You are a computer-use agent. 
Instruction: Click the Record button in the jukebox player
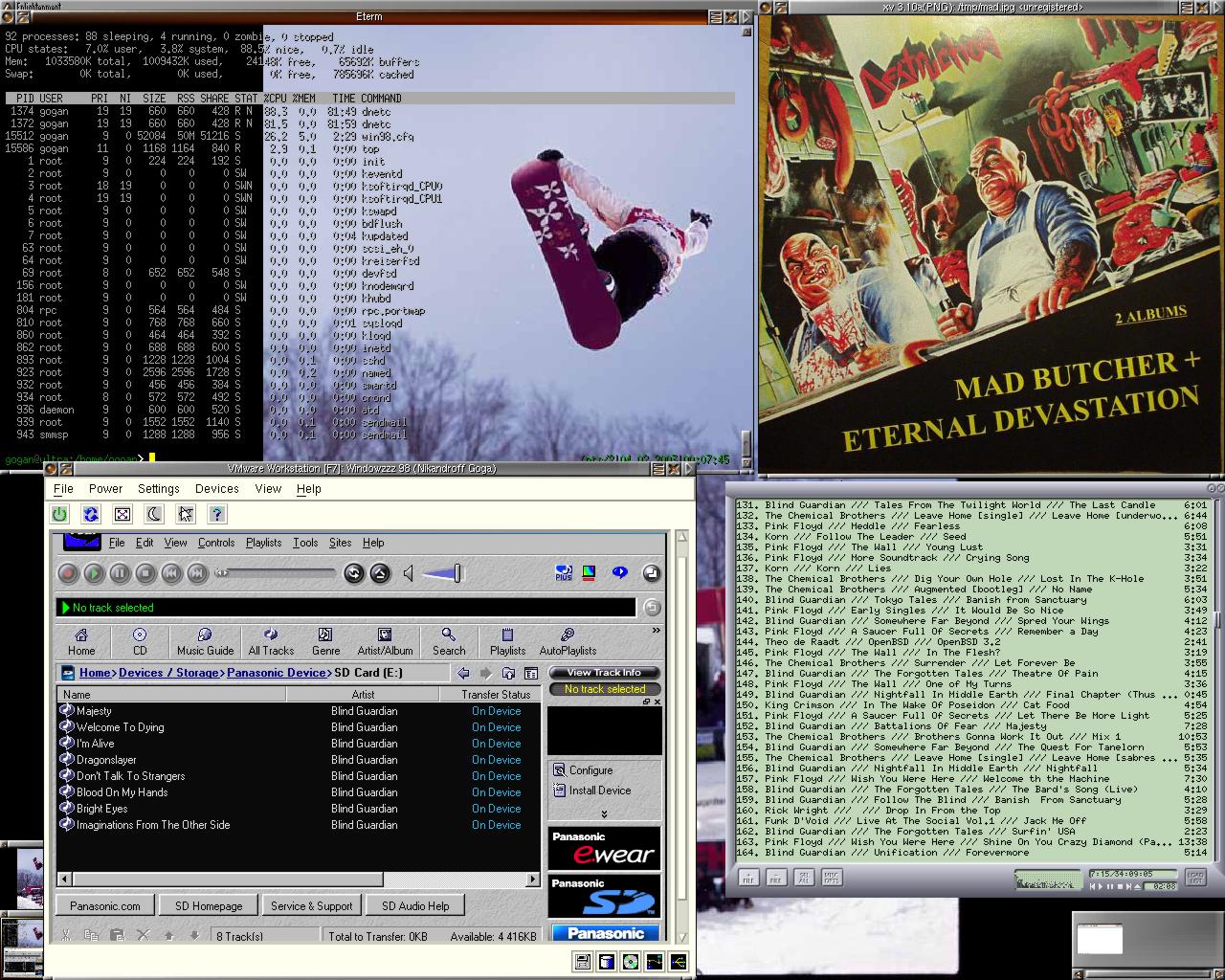pos(68,573)
